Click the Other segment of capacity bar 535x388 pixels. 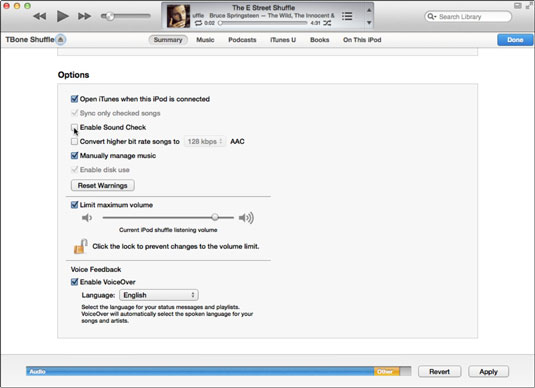click(x=387, y=371)
